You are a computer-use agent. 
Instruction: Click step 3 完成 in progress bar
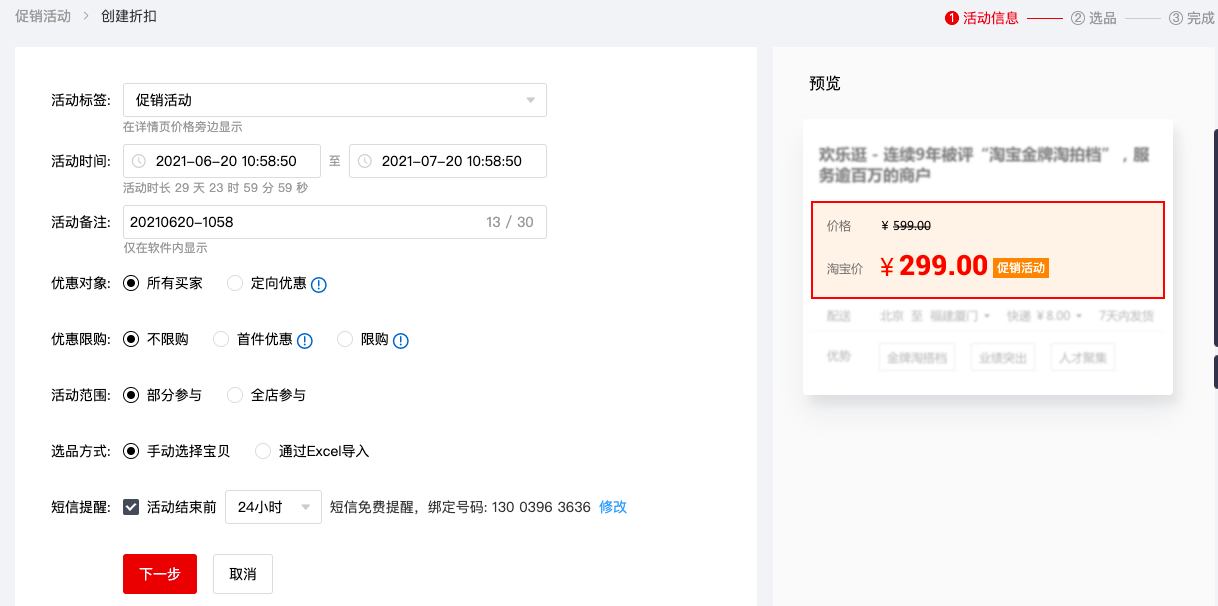[x=1192, y=18]
